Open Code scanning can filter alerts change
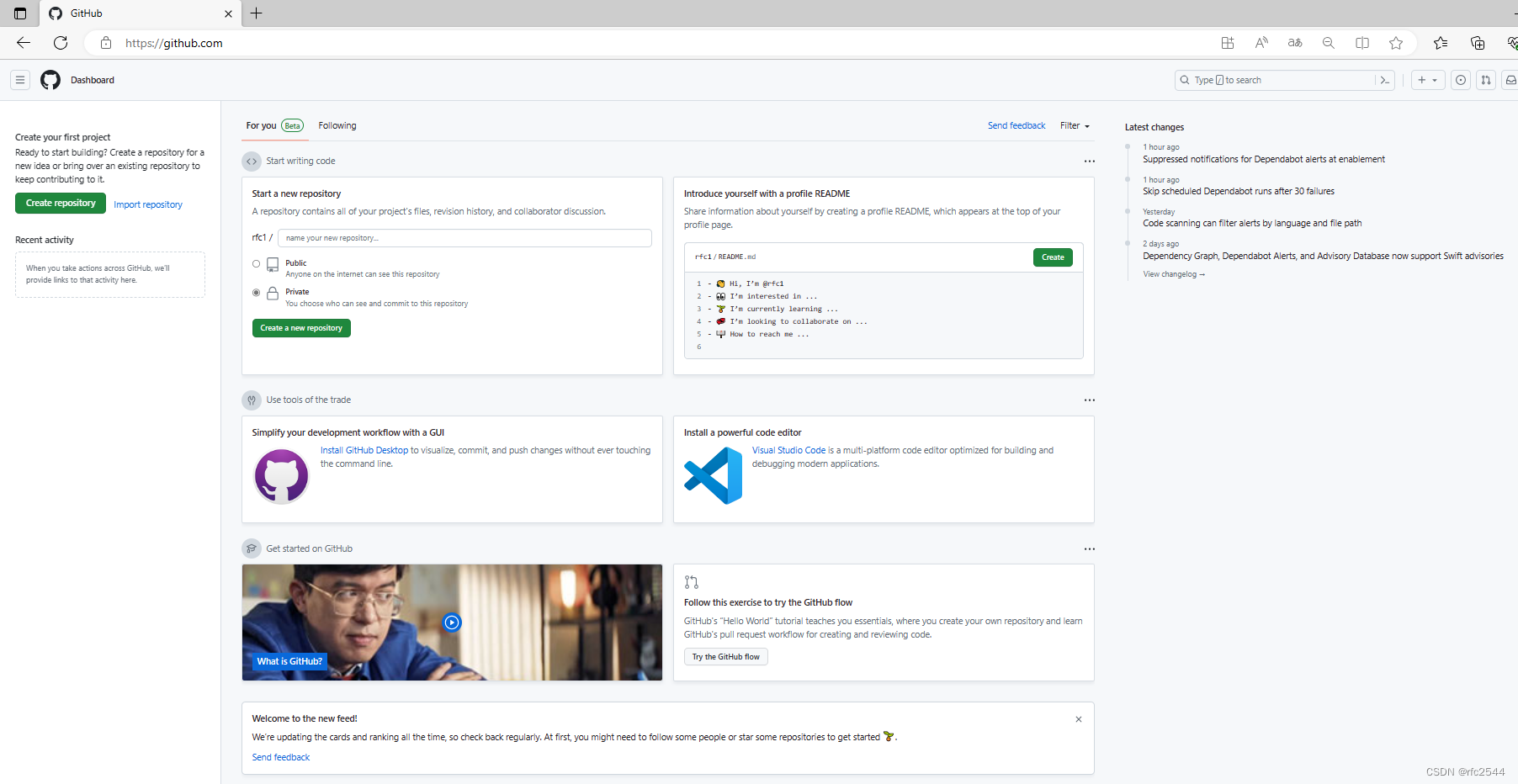Viewport: 1518px width, 784px height. 1252,224
